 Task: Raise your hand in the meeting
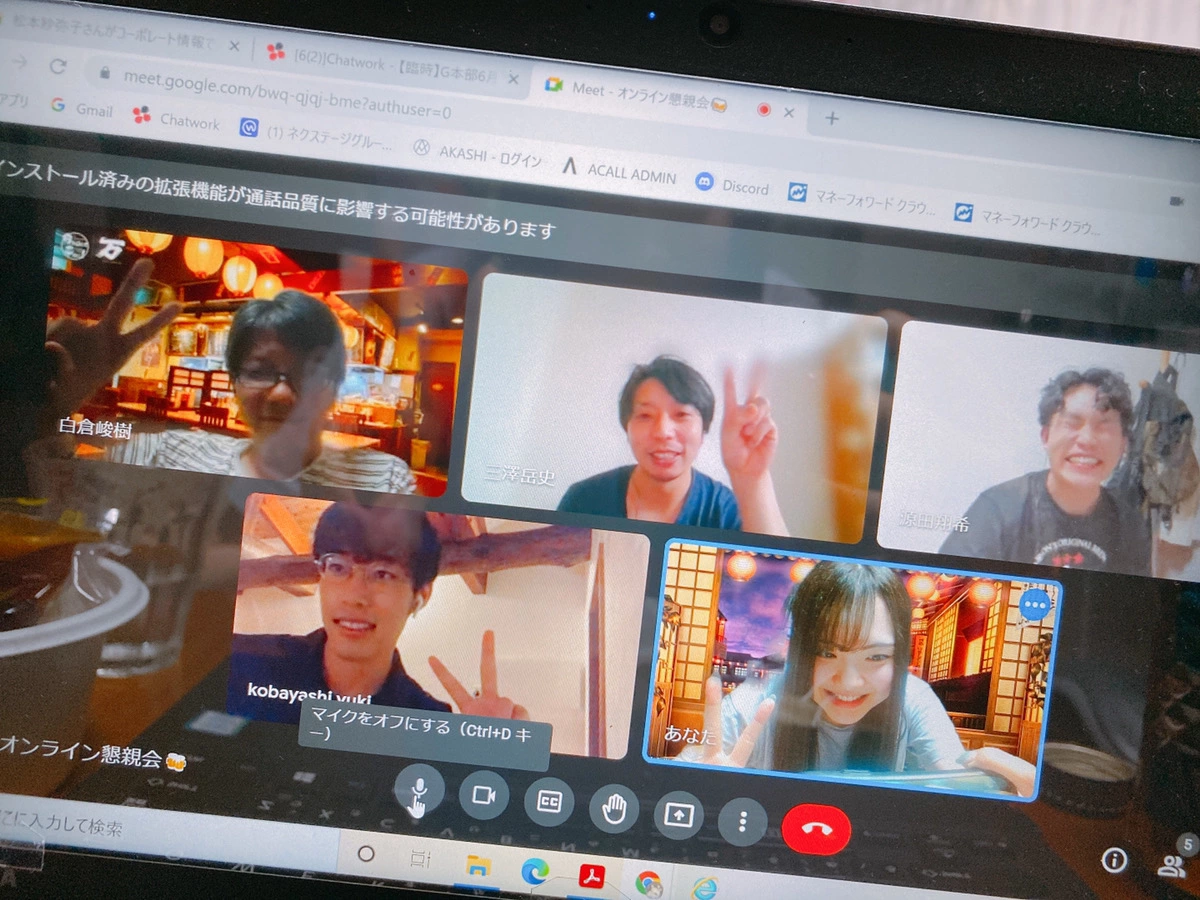(614, 808)
